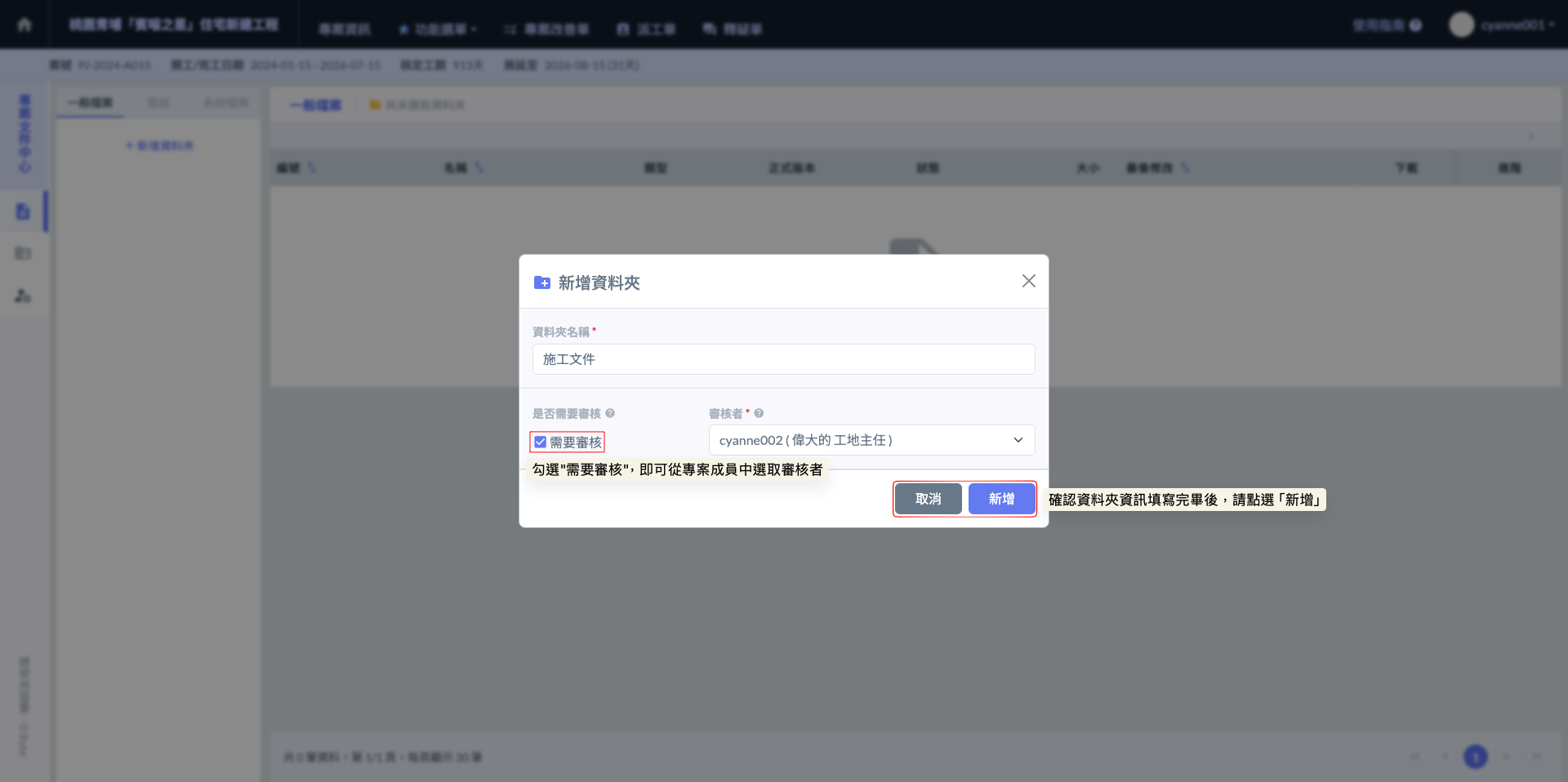Click the 取消 button
The image size is (1568, 782).
(x=928, y=499)
